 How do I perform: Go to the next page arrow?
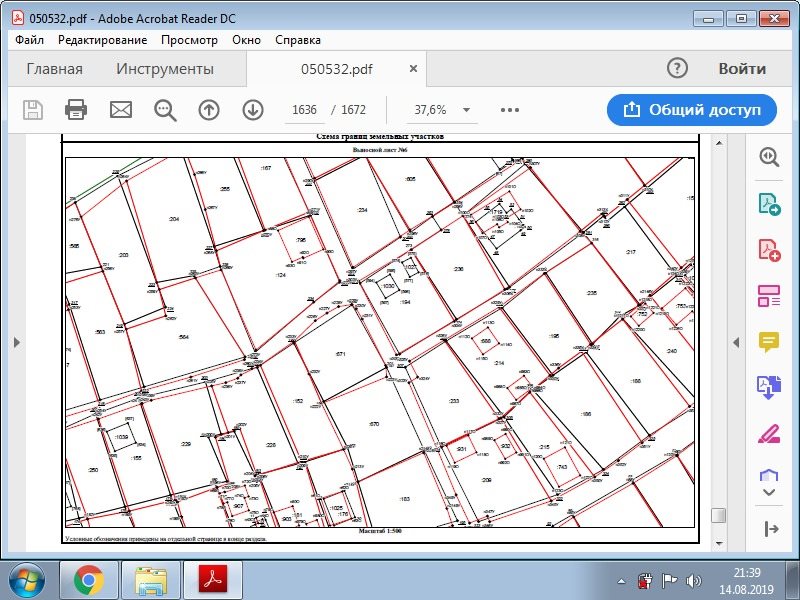click(x=253, y=110)
